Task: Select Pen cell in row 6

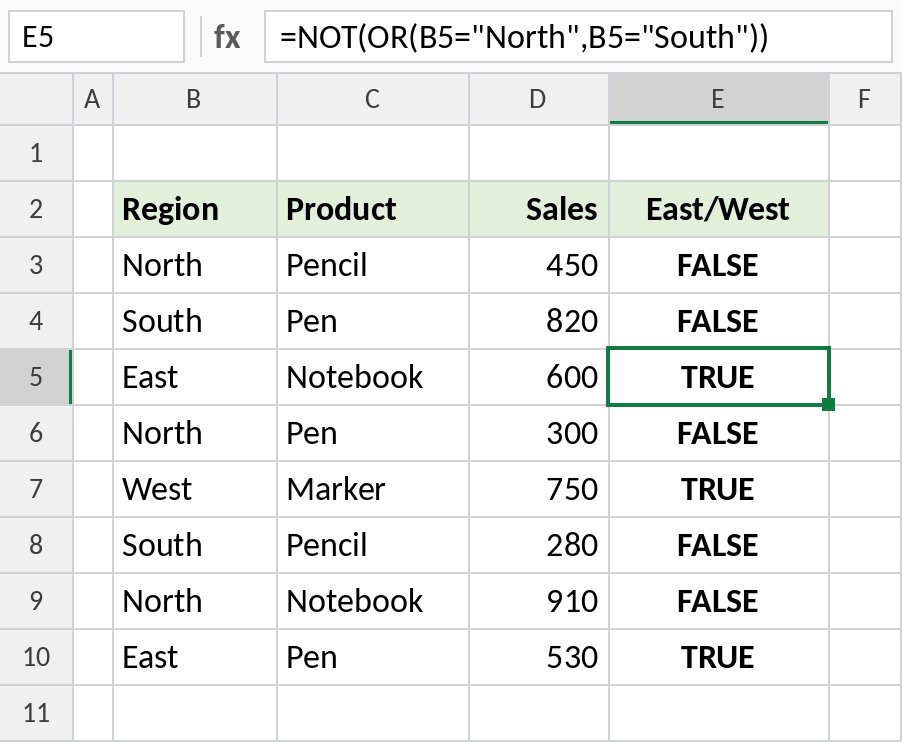Action: (373, 433)
